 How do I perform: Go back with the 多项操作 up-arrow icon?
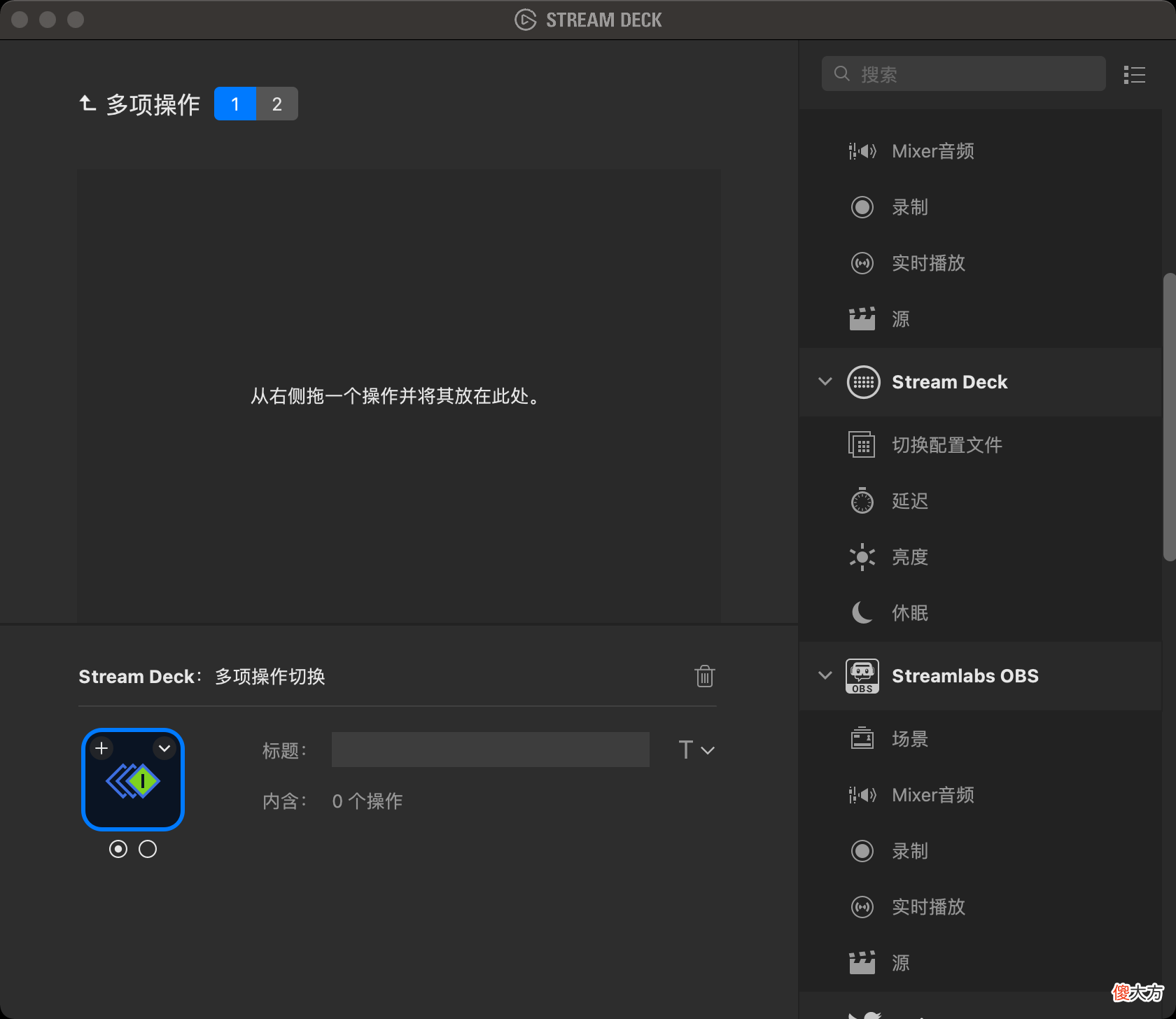click(x=87, y=104)
